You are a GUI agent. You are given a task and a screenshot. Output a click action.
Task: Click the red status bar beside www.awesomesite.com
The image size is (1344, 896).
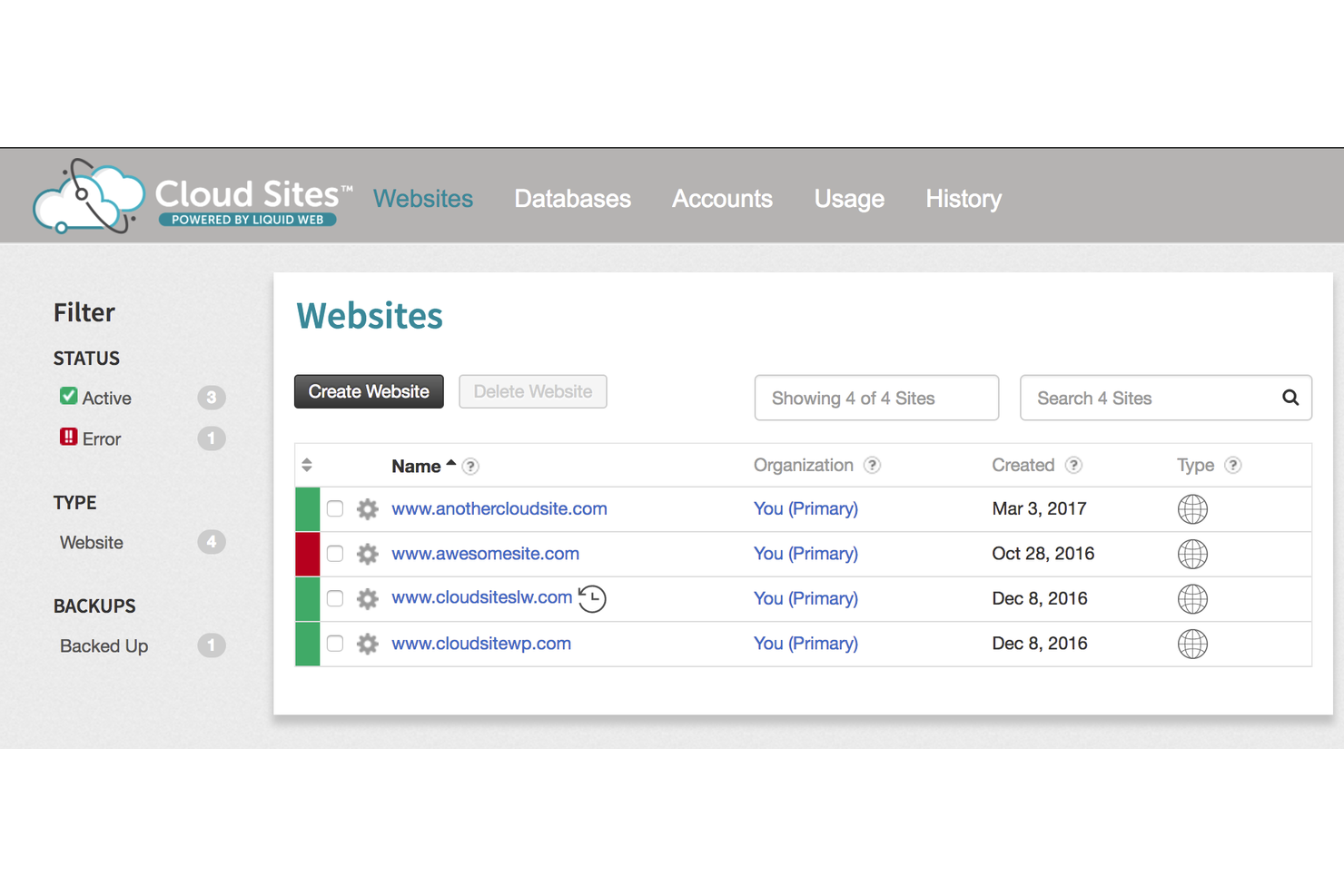click(307, 554)
